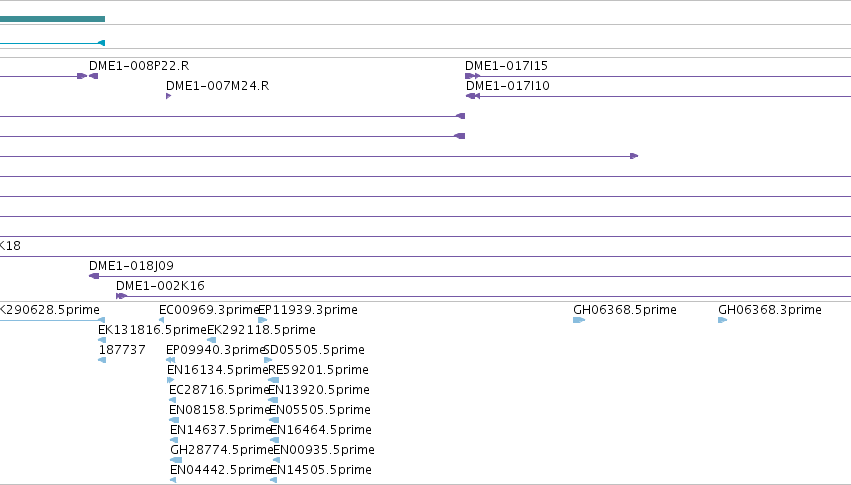Click the DME1-018J09 label
This screenshot has height=485, width=851.
pos(131,266)
